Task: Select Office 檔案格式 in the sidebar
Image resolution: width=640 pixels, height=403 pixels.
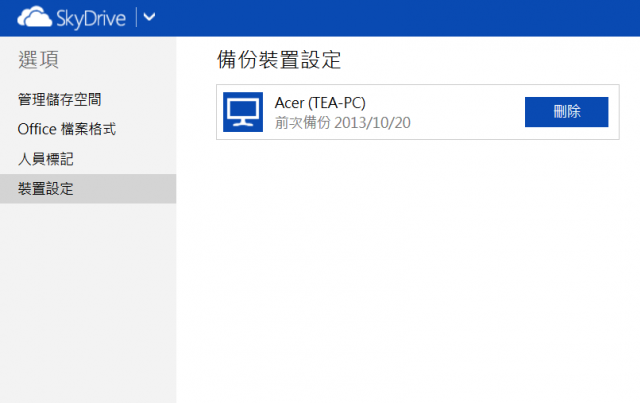Action: point(67,129)
